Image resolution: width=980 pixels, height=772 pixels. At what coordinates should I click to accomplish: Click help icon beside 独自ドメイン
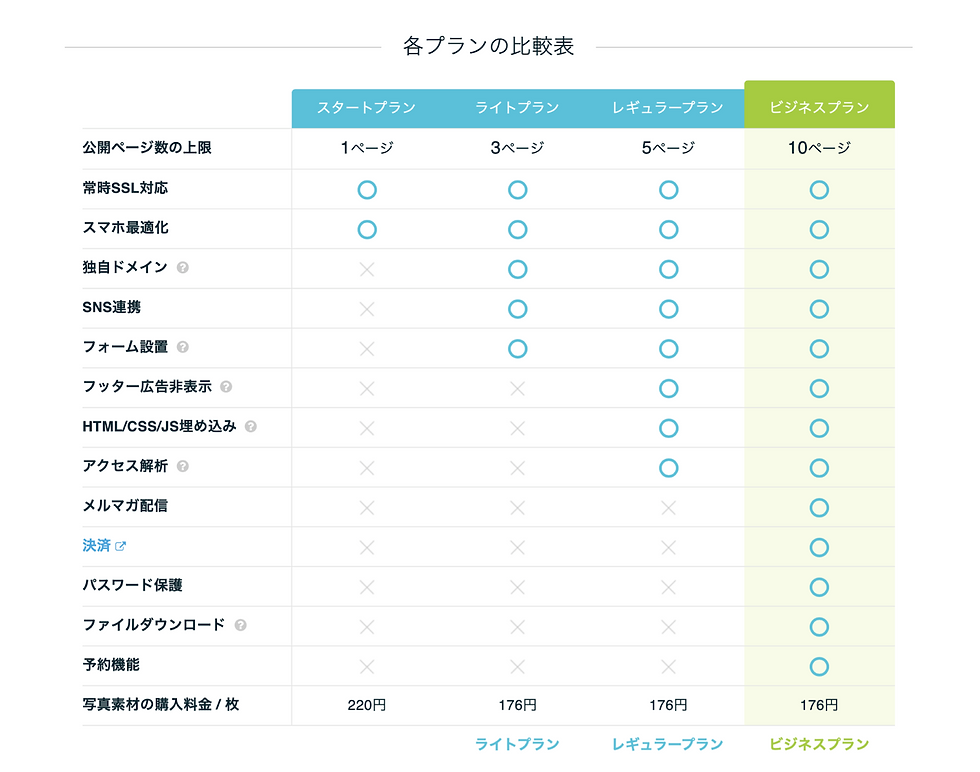coord(183,268)
